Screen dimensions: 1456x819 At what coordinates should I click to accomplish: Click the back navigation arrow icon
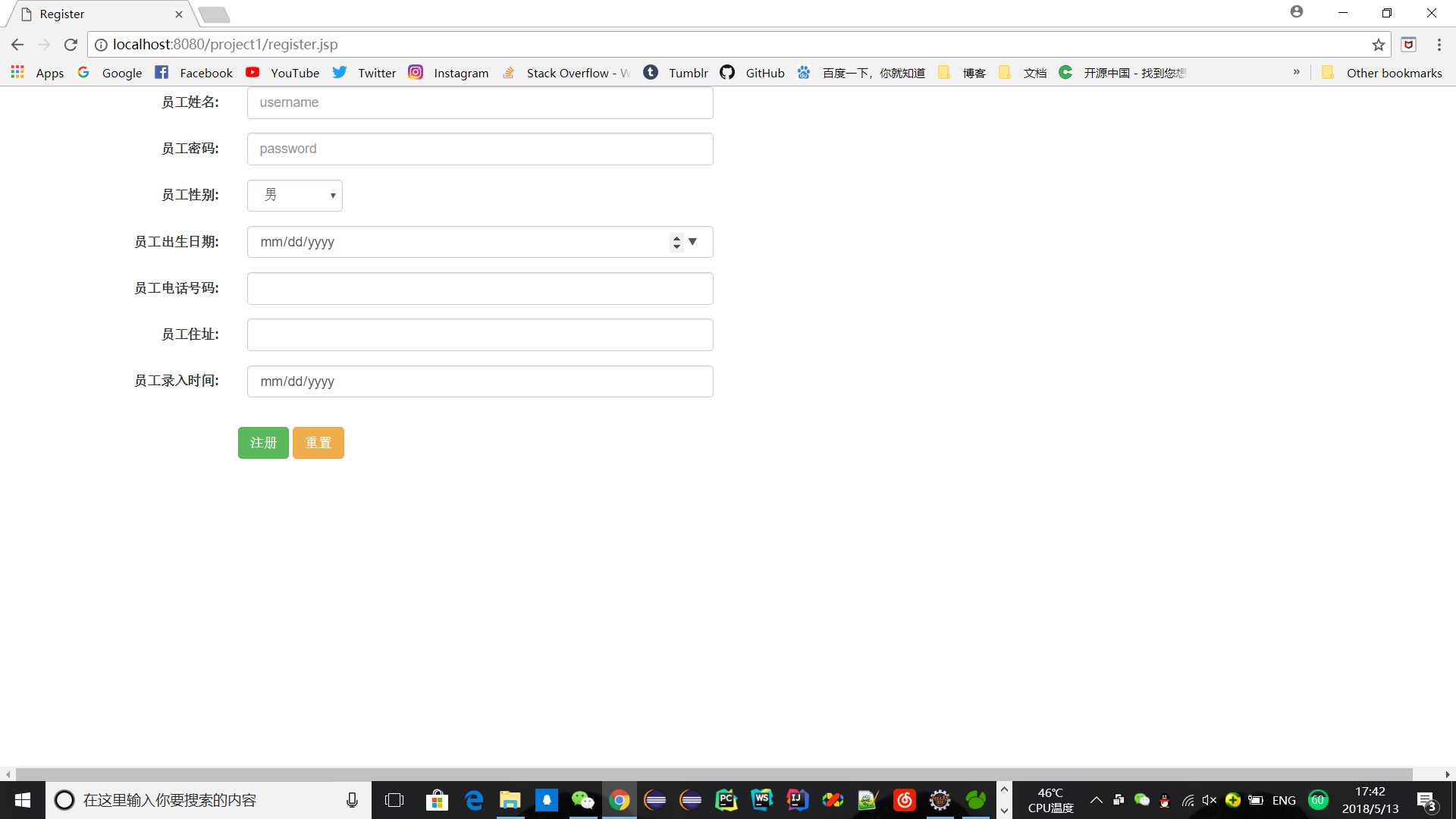[x=18, y=44]
